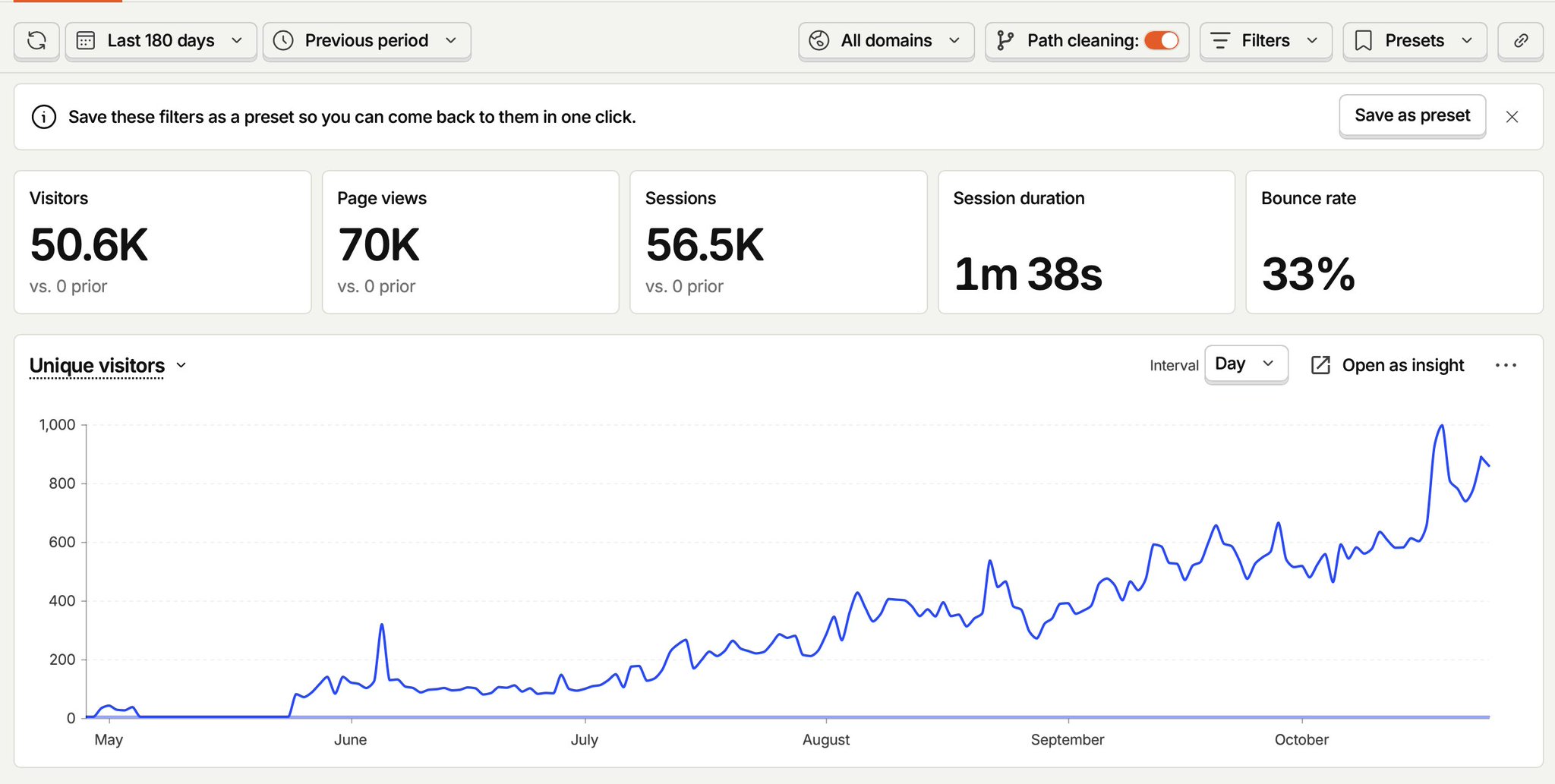Click the 'vs. 0 prior' text under Visitors
The width and height of the screenshot is (1555, 784).
pyautogui.click(x=68, y=287)
